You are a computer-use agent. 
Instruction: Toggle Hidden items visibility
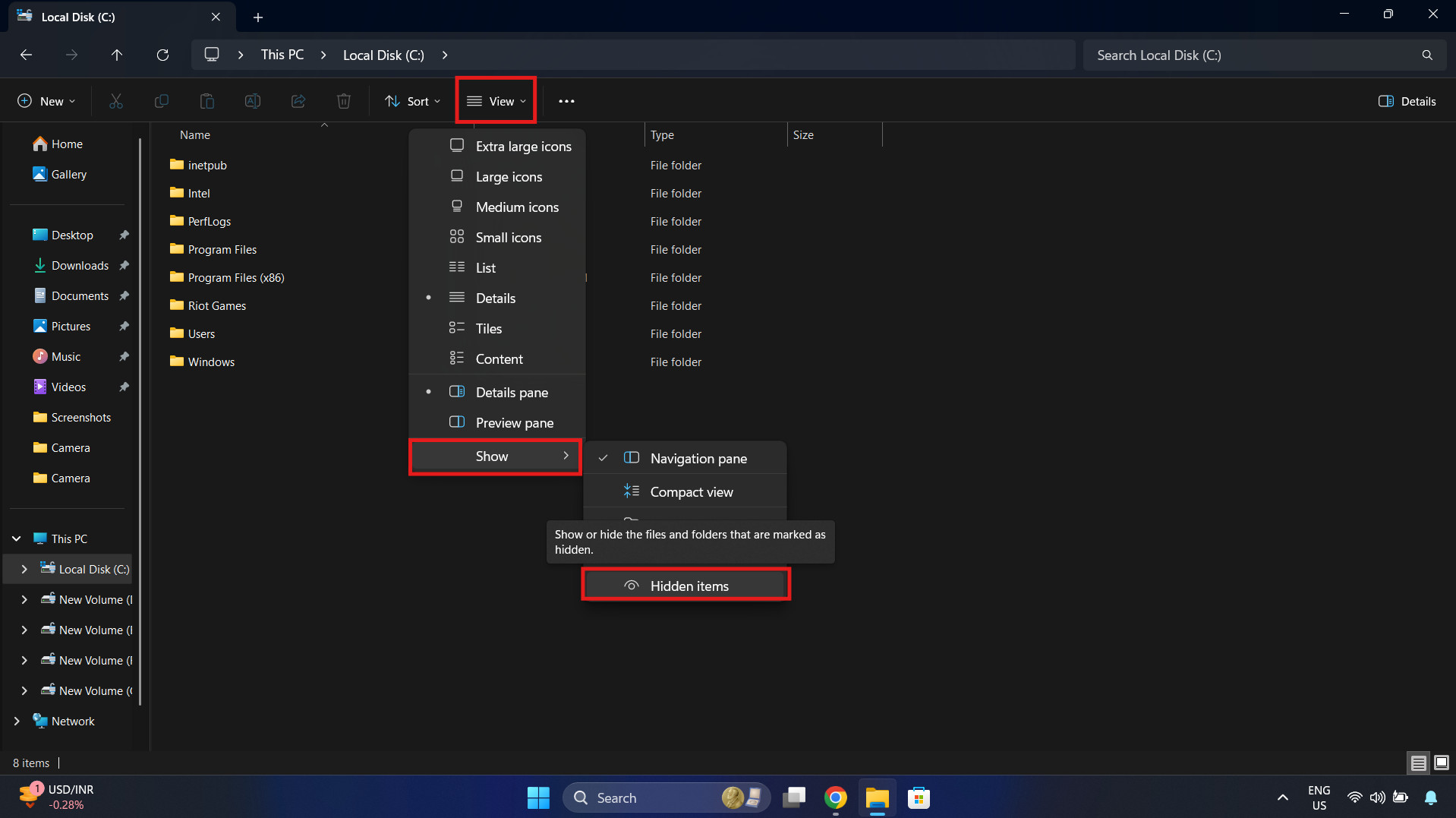click(x=686, y=585)
